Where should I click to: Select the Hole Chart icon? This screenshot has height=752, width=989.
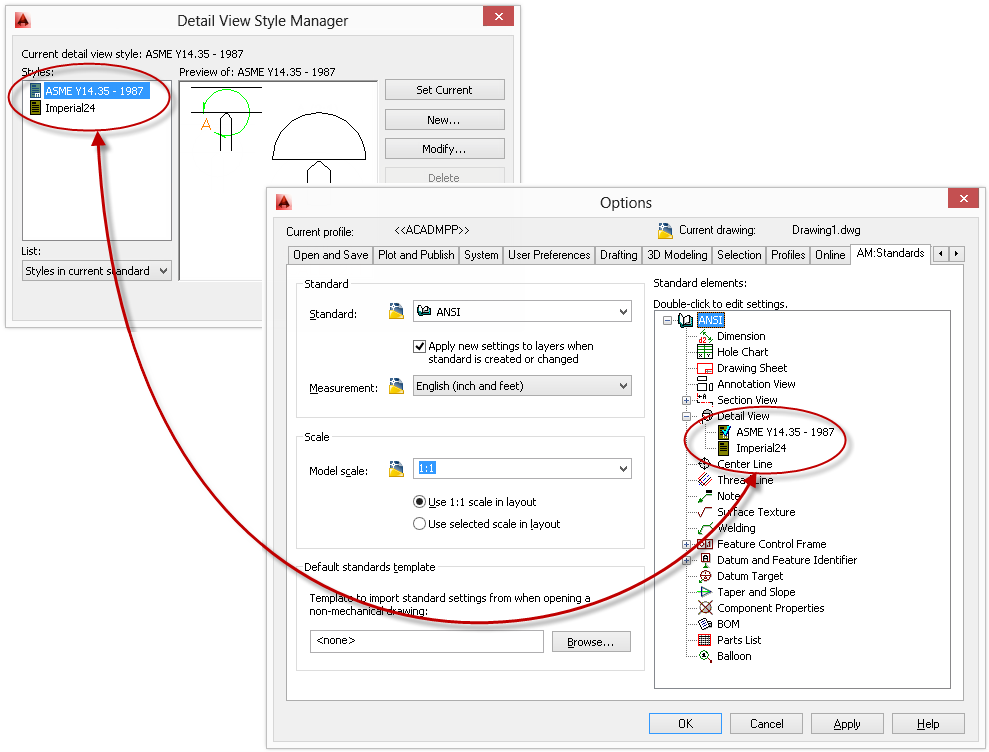(x=705, y=352)
